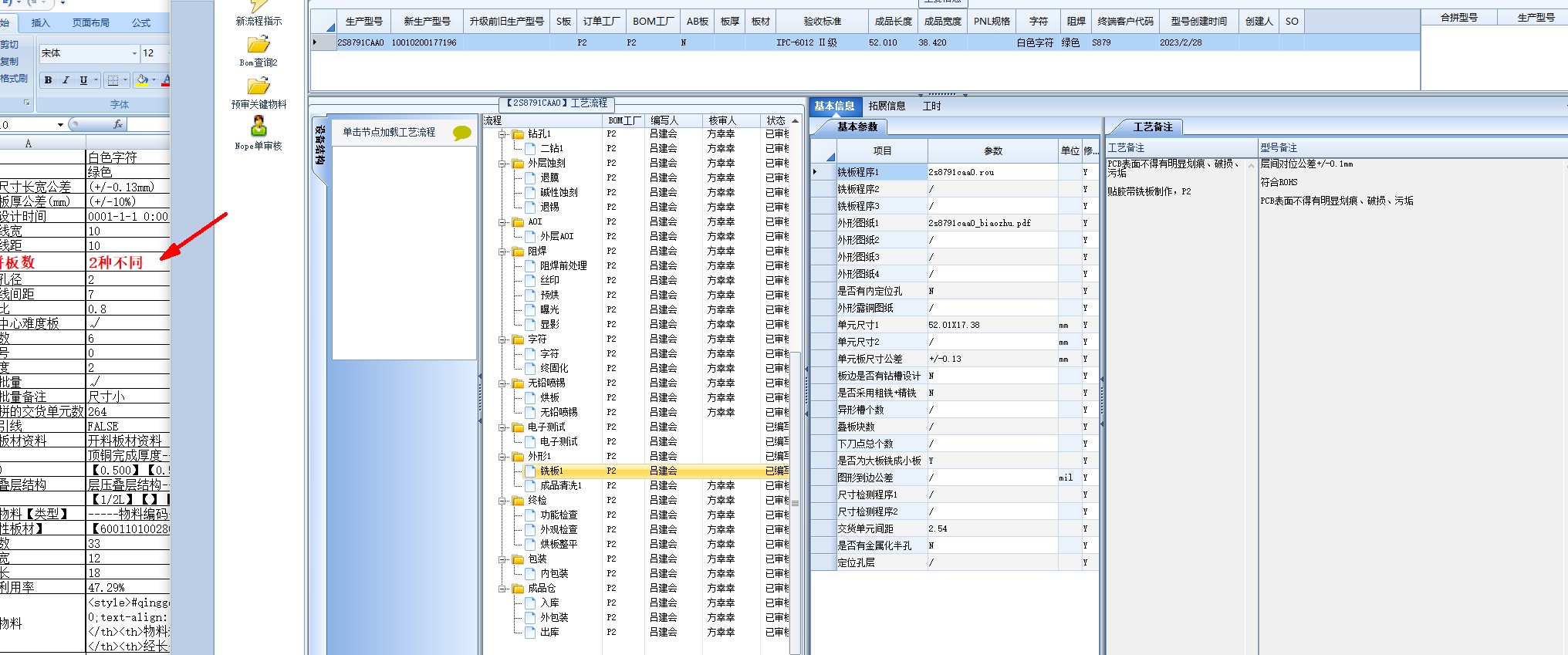Sort by the 生产型号 column header
1568x655 pixels.
363,22
